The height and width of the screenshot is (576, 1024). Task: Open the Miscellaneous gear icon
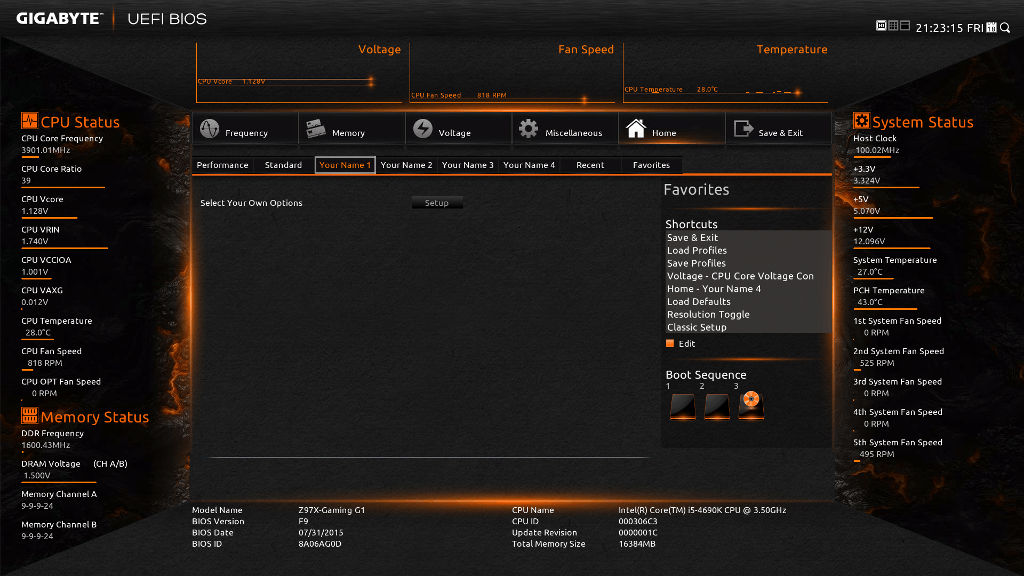coord(528,129)
